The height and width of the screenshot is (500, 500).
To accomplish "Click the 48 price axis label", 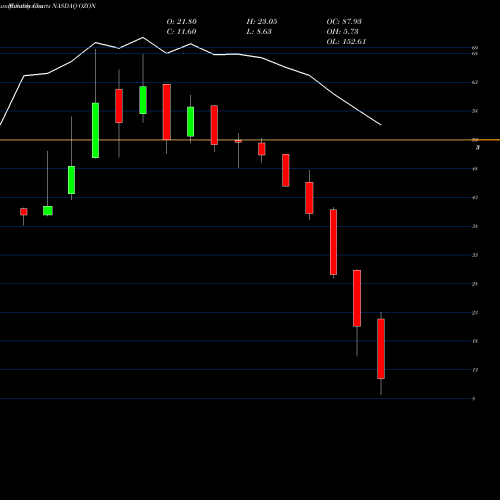I will [475, 169].
